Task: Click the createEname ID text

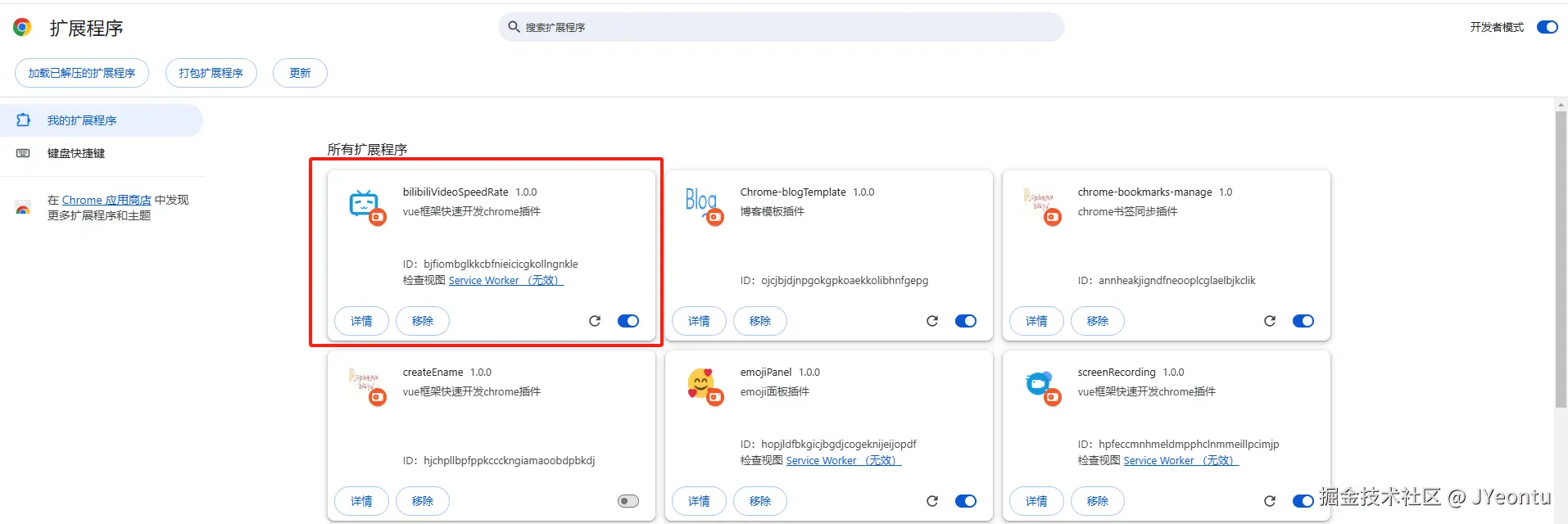Action: [x=499, y=460]
